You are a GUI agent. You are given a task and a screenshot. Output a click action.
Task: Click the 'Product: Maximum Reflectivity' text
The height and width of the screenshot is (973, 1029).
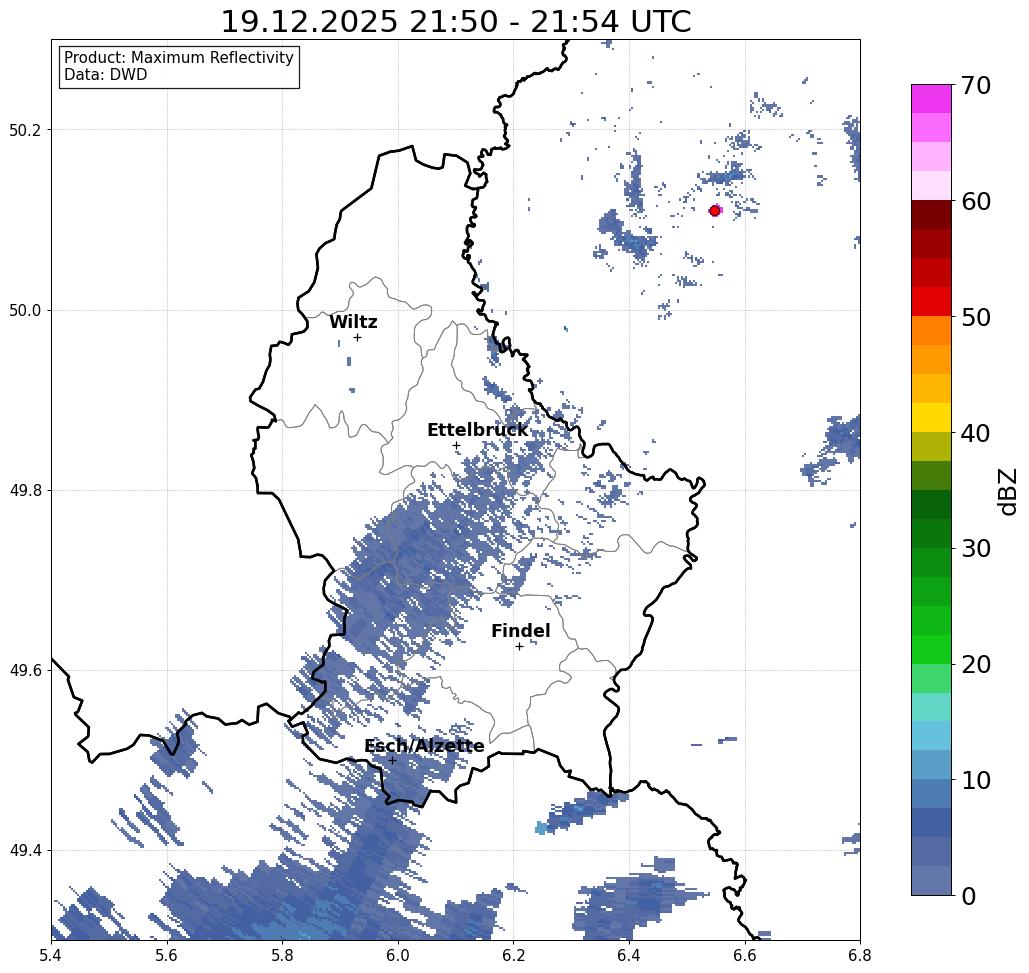(x=178, y=57)
